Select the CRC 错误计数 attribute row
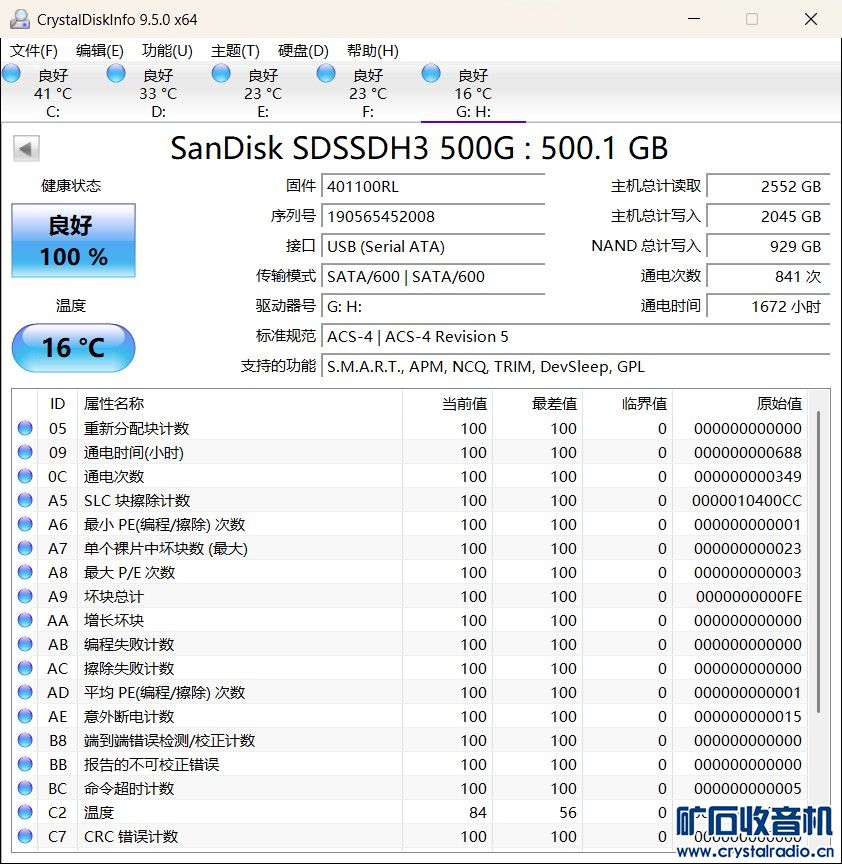 click(409, 836)
